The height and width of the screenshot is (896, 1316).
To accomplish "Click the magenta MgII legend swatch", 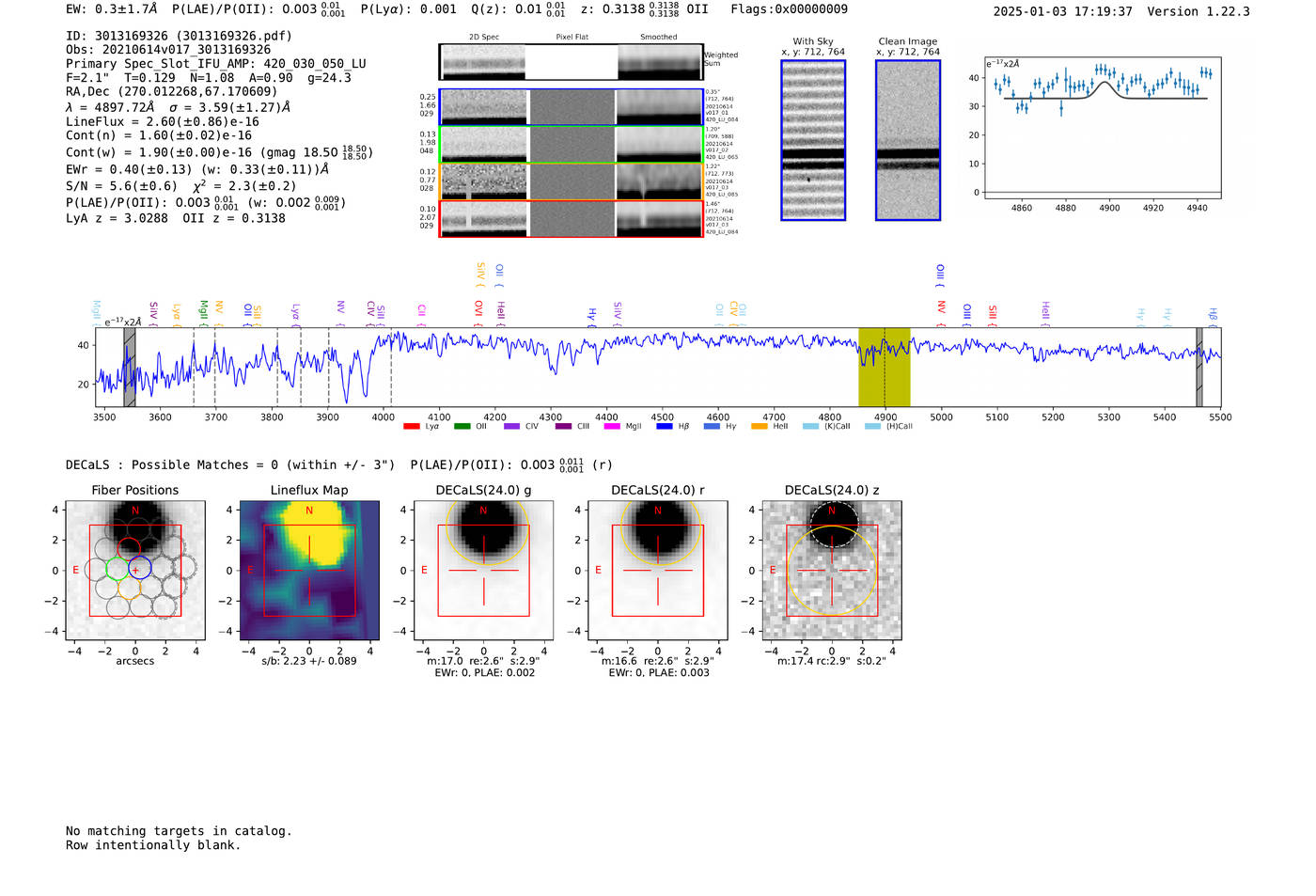I will click(x=612, y=426).
